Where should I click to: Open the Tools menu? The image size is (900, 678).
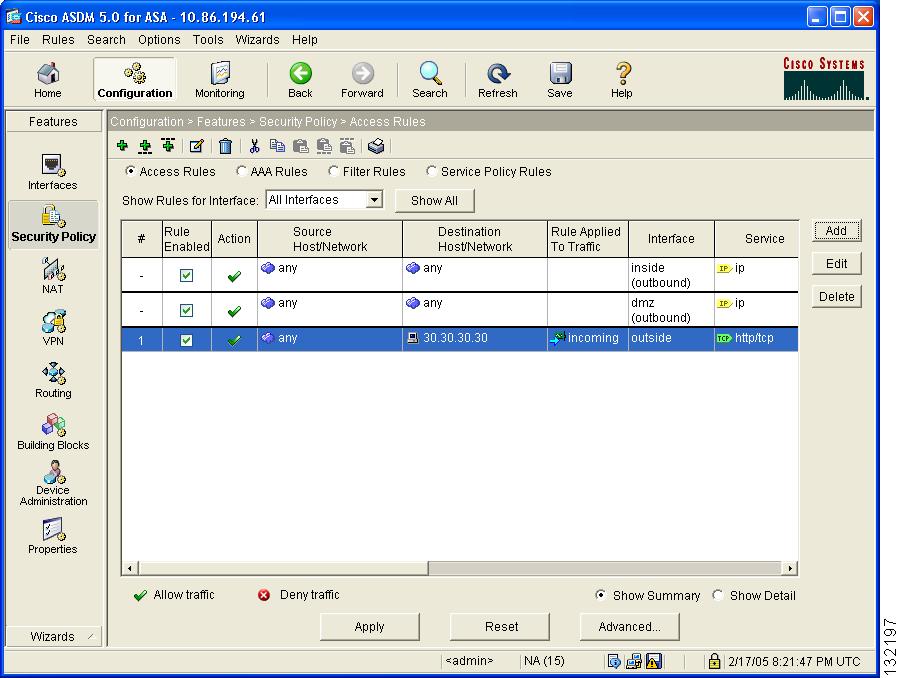click(x=208, y=40)
